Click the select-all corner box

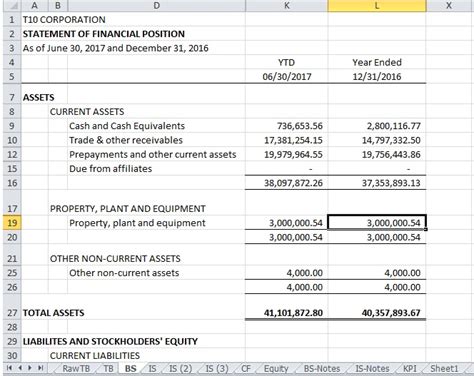tap(12, 5)
